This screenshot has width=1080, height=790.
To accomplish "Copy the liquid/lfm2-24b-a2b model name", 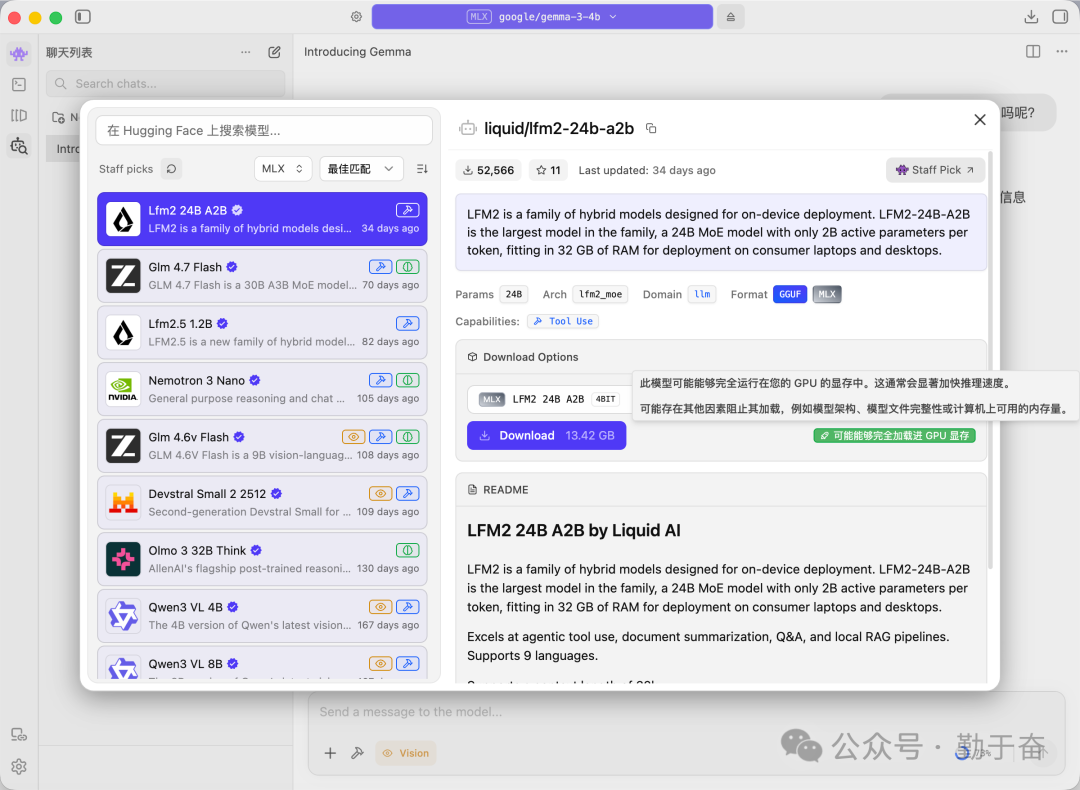I will tap(651, 128).
